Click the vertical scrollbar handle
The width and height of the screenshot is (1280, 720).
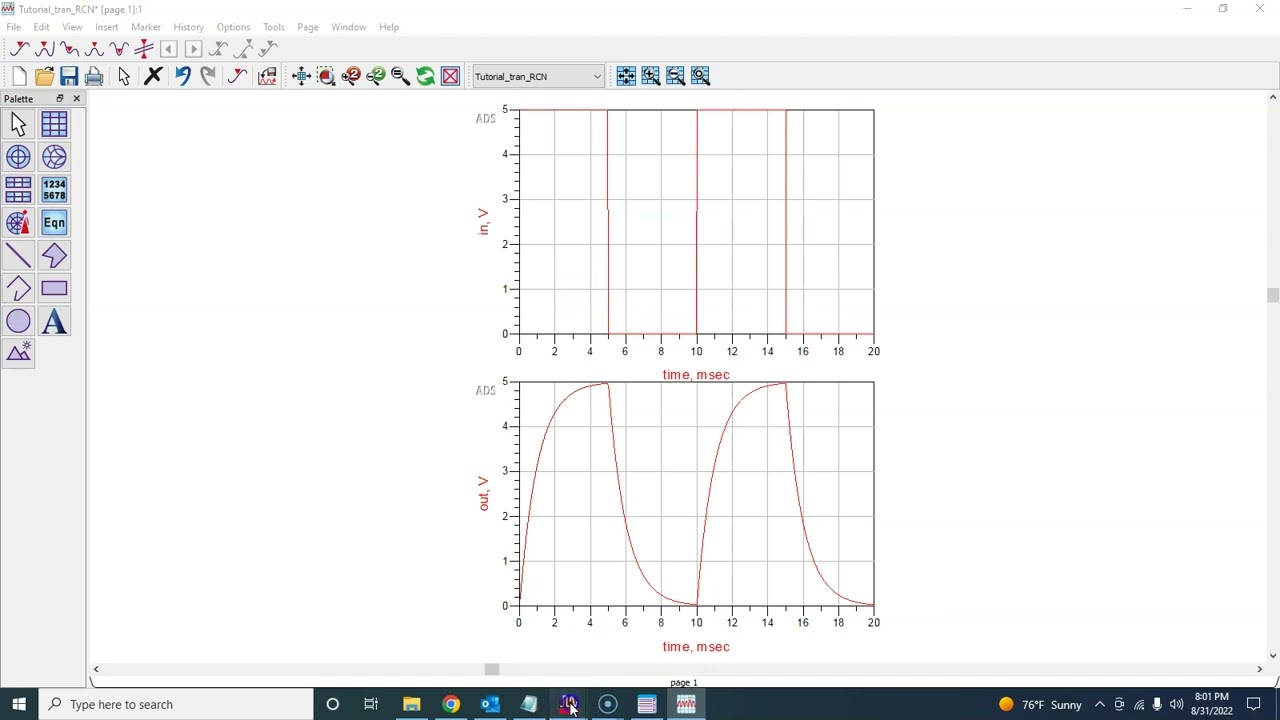click(1272, 295)
